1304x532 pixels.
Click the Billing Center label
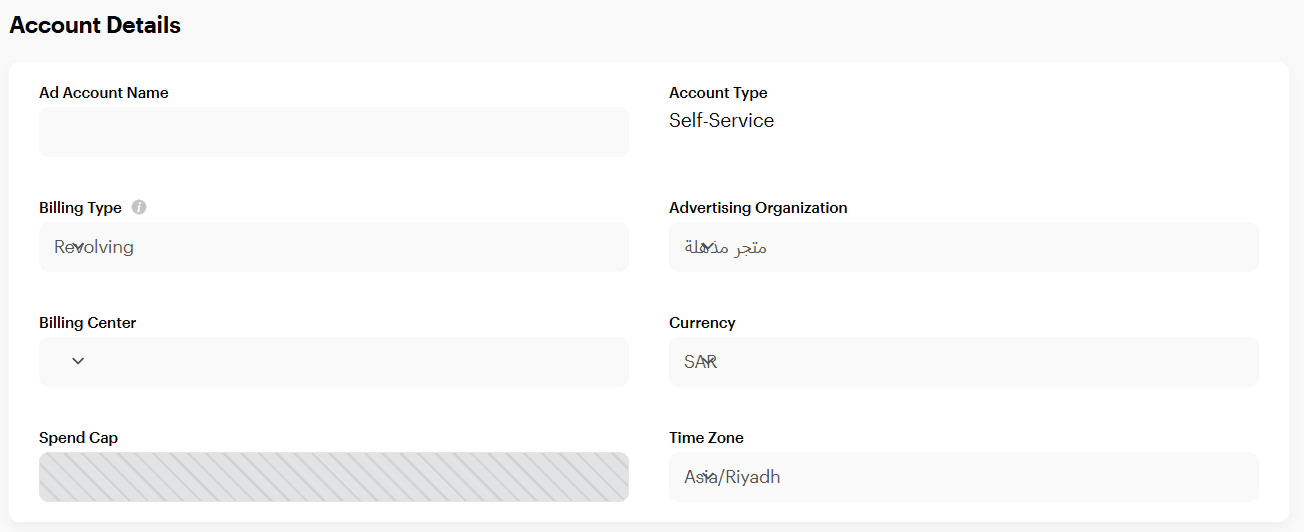88,323
